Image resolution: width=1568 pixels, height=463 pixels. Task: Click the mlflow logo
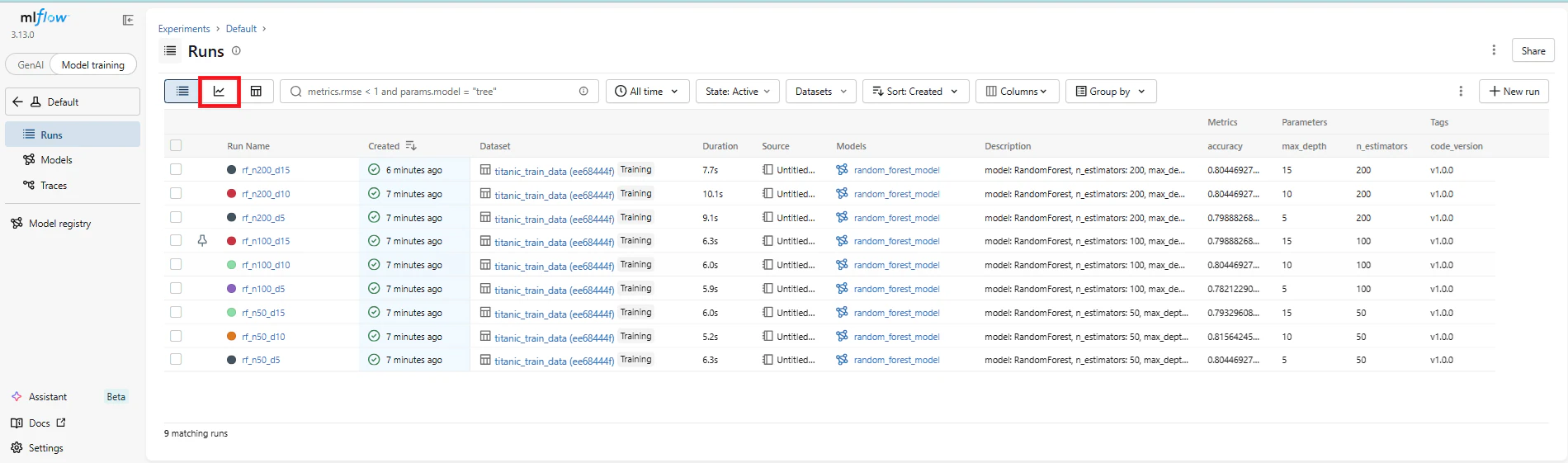pos(44,17)
